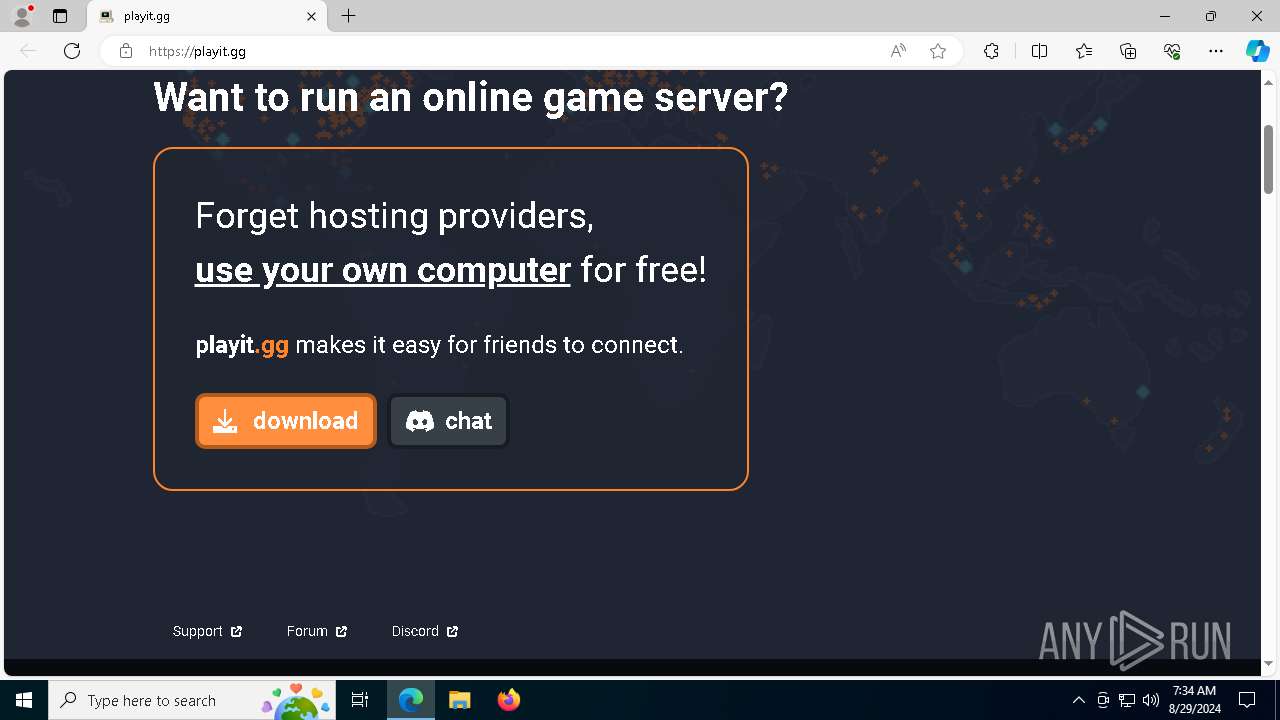
Task: Open network status tray icon
Action: [1127, 700]
